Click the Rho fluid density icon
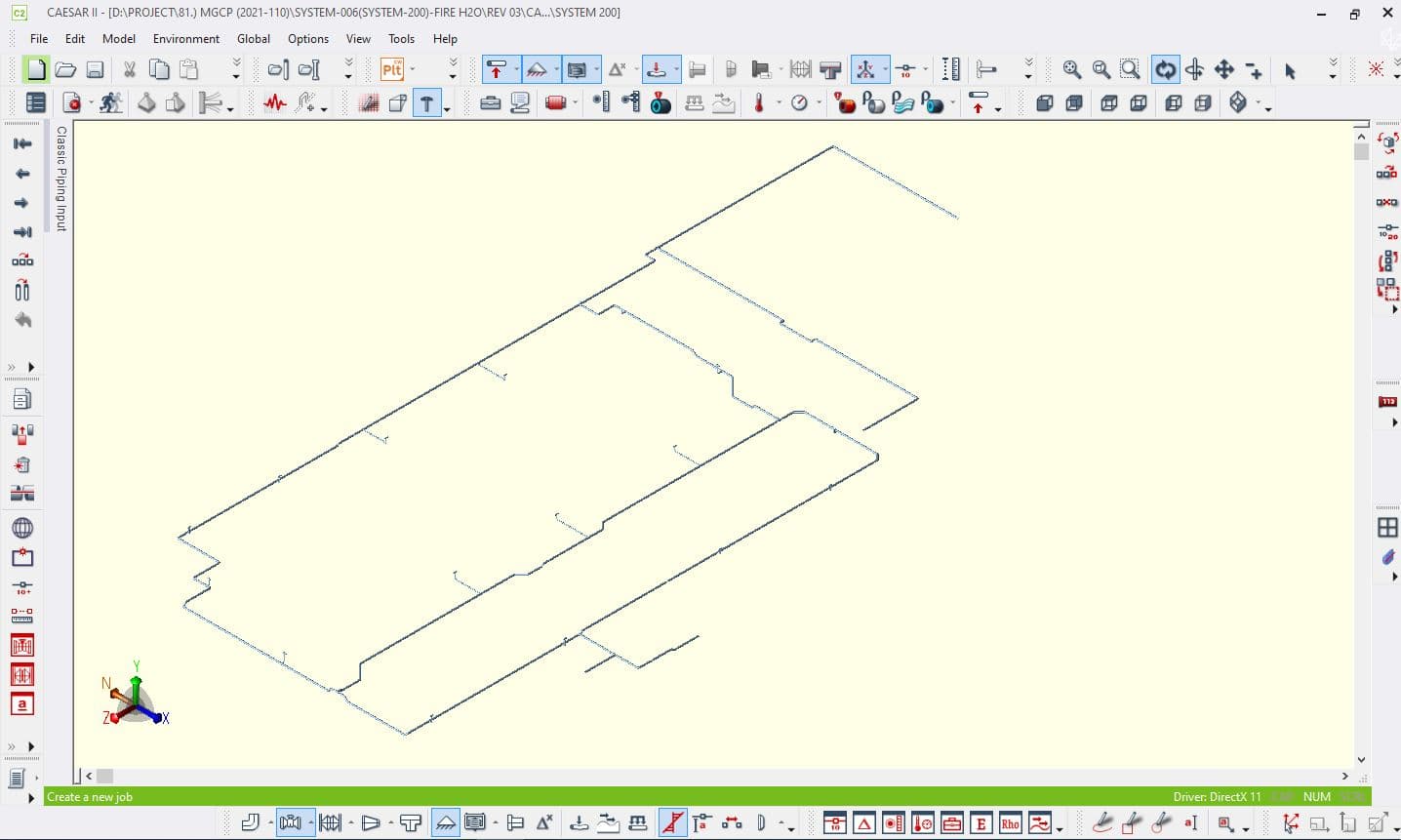The height and width of the screenshot is (840, 1401). tap(1011, 822)
